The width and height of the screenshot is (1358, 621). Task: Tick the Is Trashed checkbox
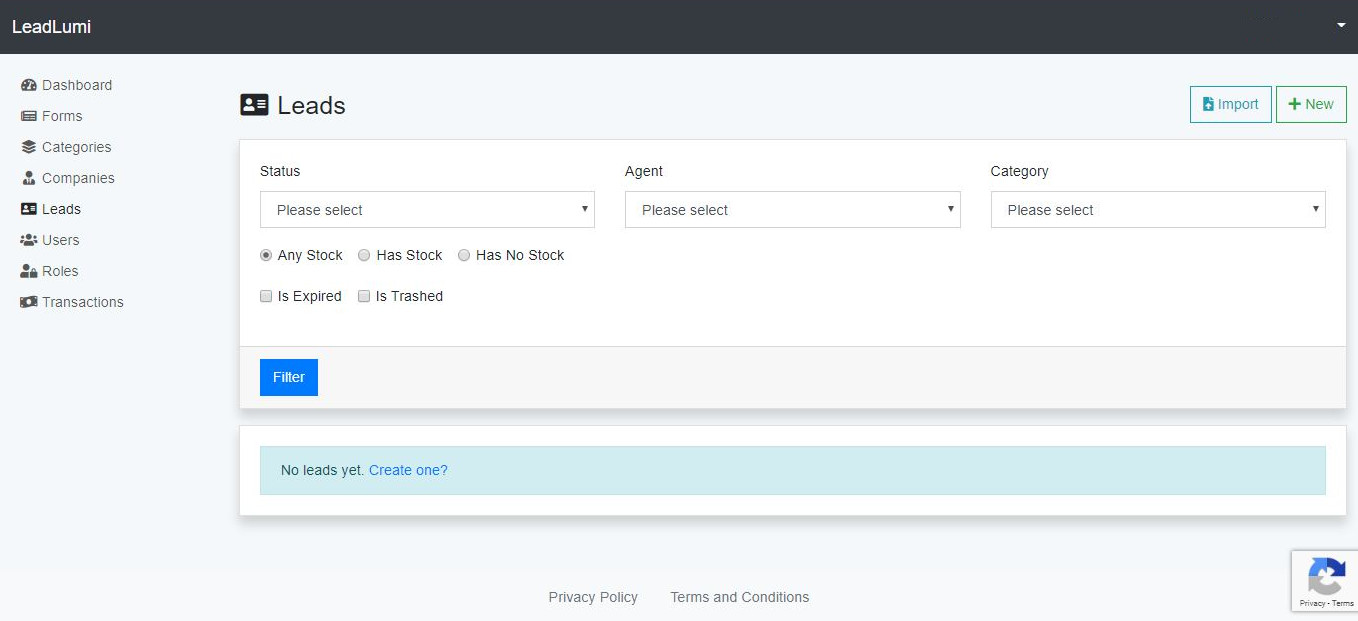[364, 296]
